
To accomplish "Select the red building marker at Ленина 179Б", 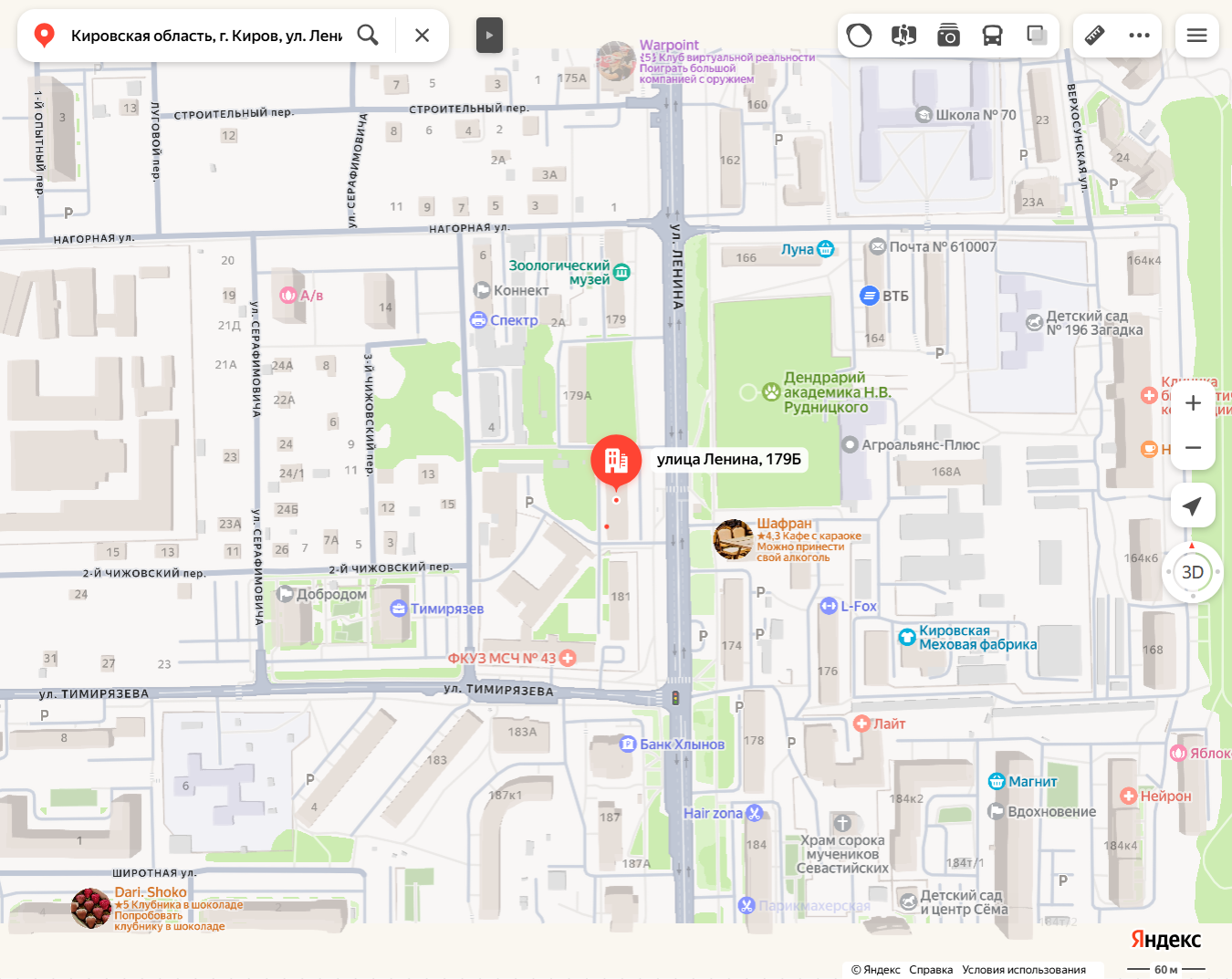I will pos(616,462).
